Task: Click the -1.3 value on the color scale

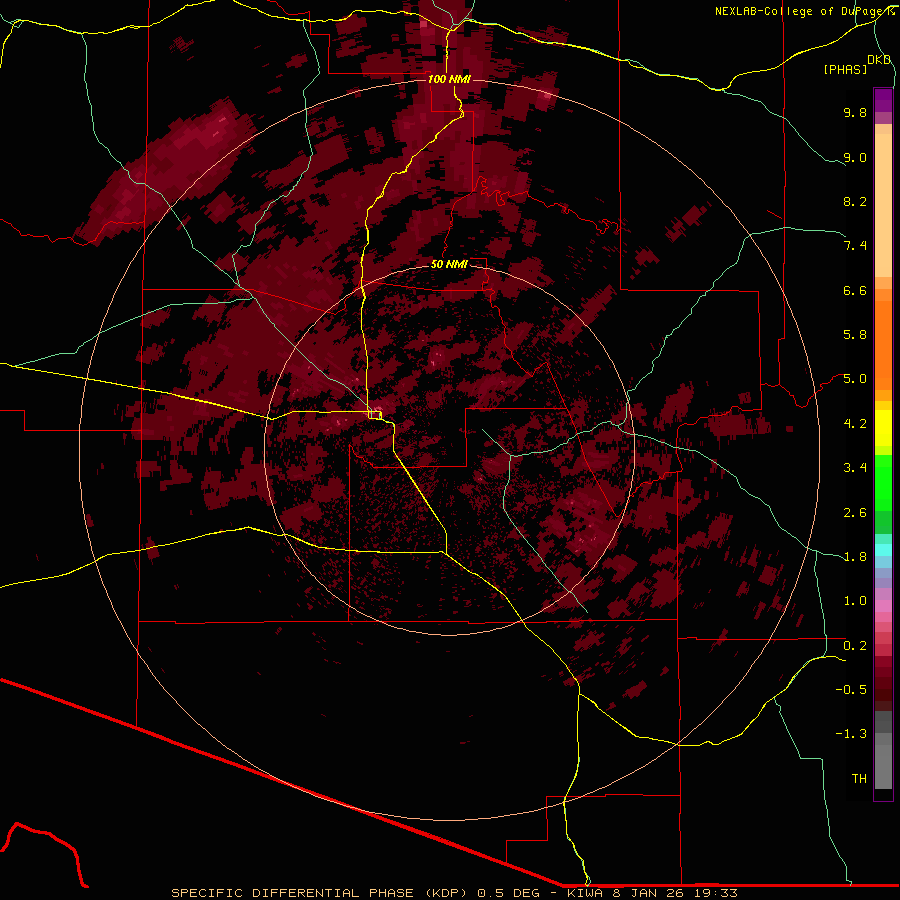Action: (851, 734)
